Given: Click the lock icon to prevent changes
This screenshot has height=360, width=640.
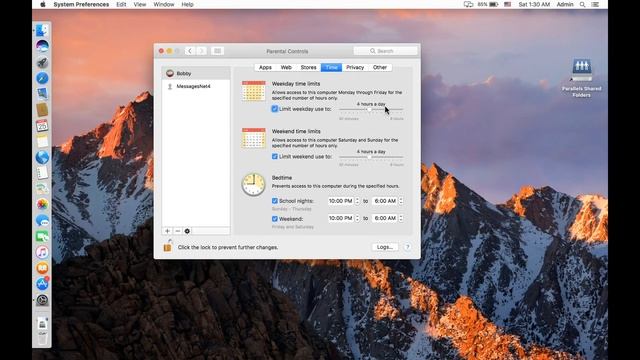Looking at the screenshot, I should (167, 246).
